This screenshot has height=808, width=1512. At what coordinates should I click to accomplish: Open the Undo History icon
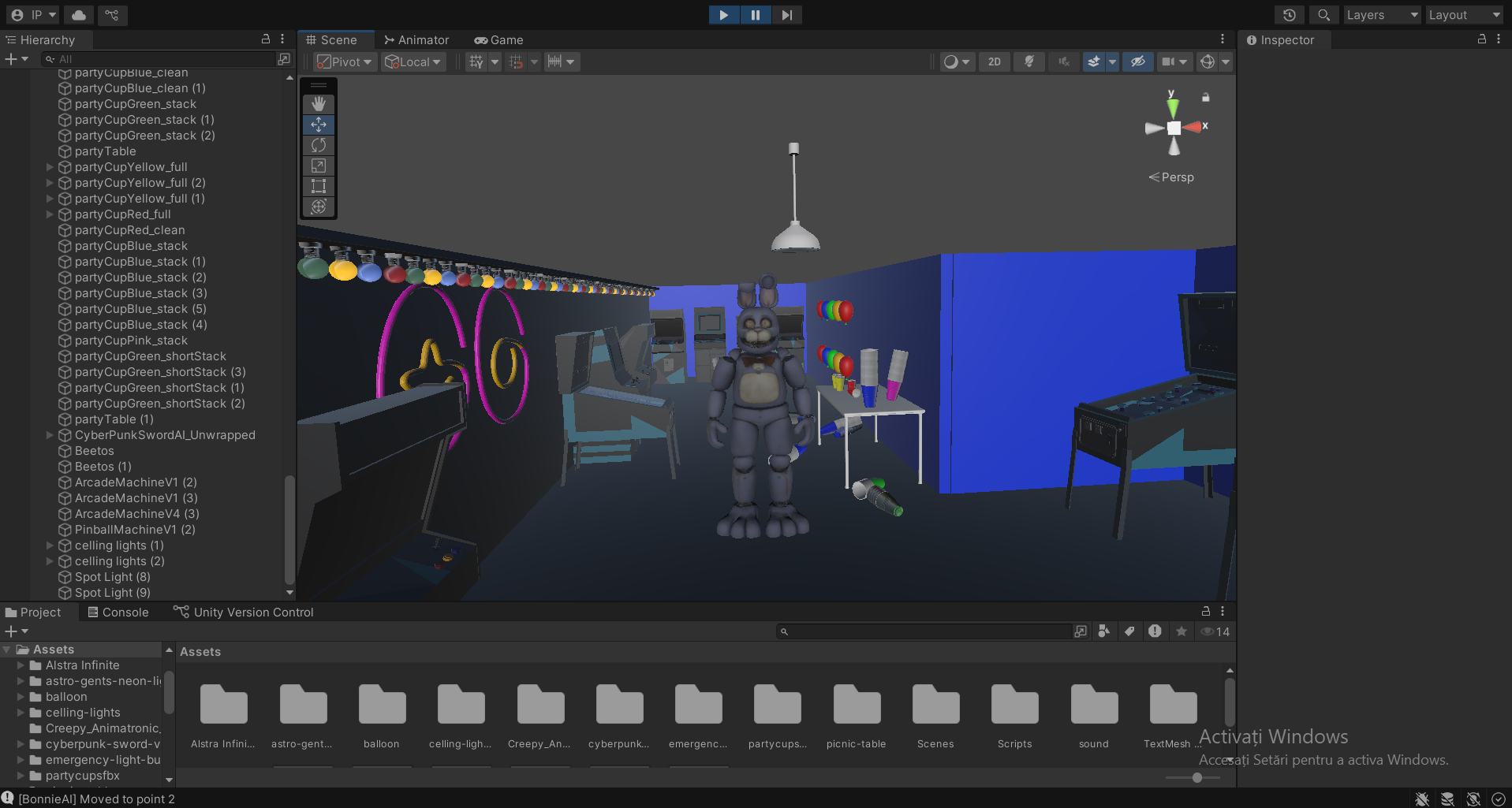(x=1290, y=15)
